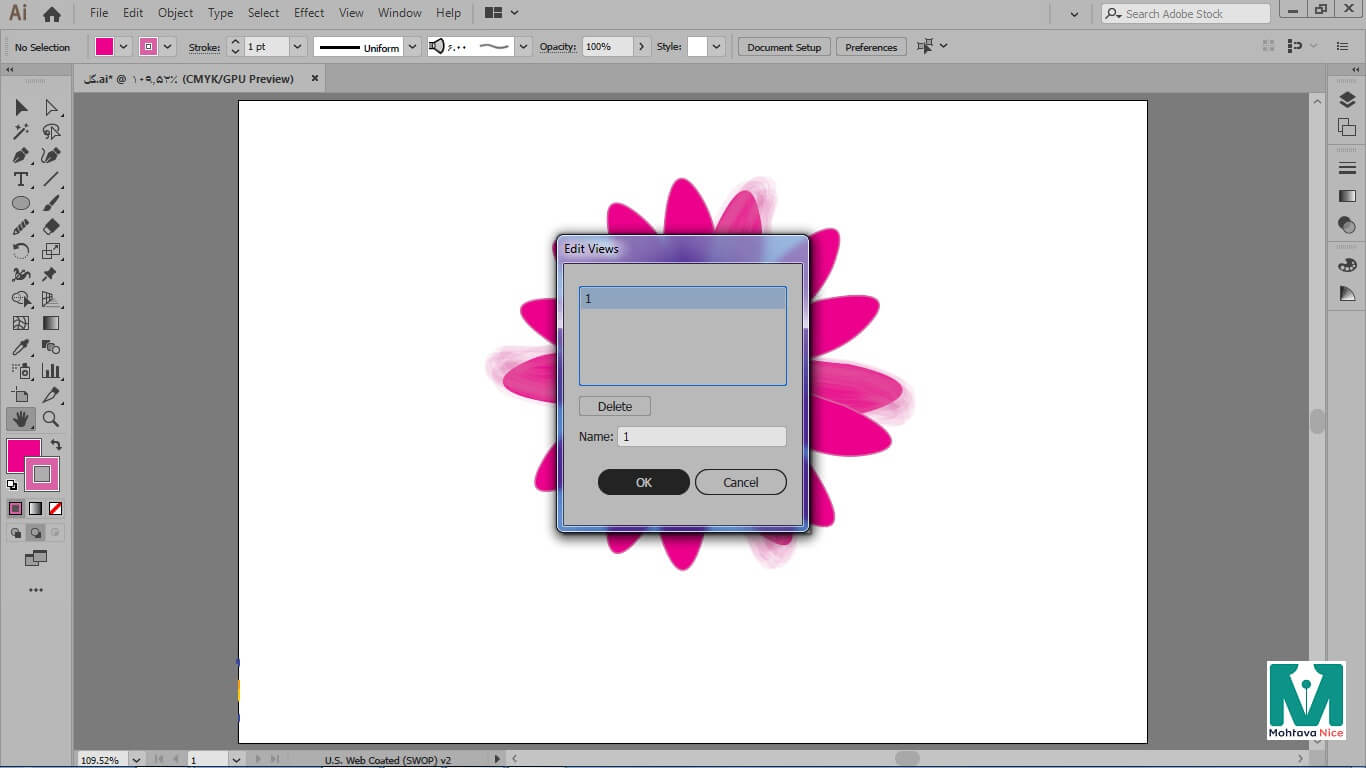The height and width of the screenshot is (768, 1366).
Task: Expand the stroke weight dropdown
Action: pos(297,47)
